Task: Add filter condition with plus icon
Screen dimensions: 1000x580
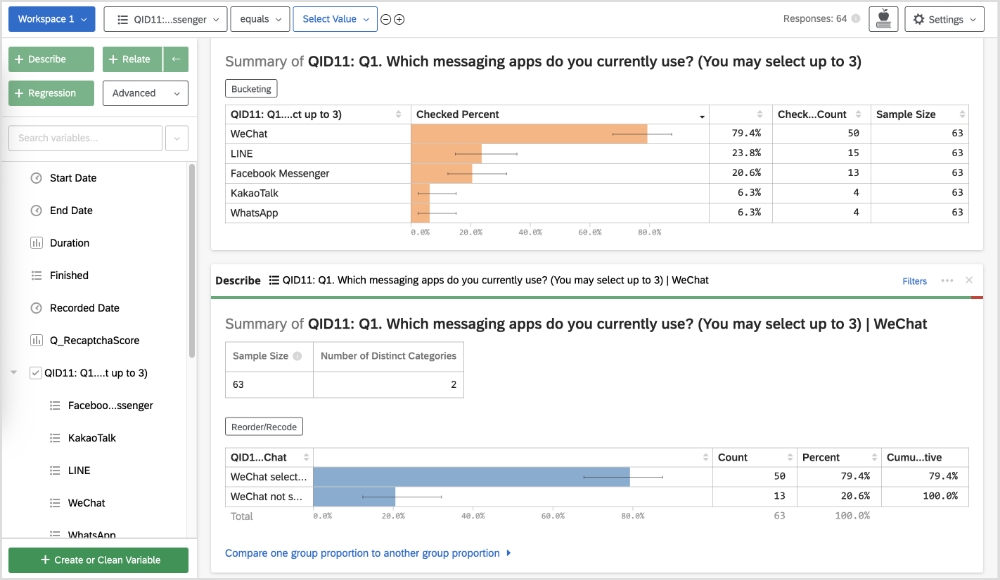Action: pos(400,20)
